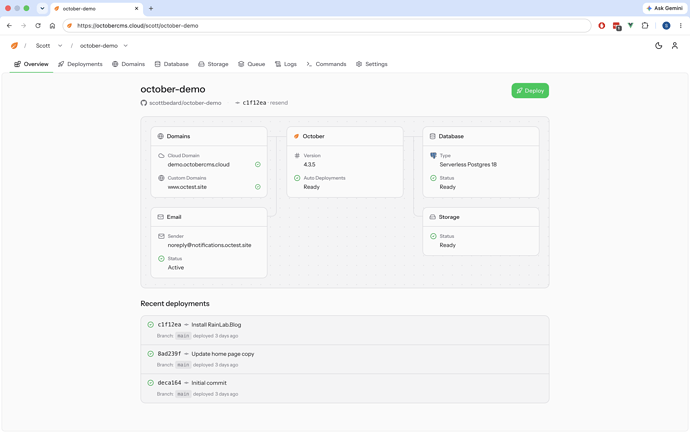Open the scottbedard/october-demo repository link
The image size is (690, 432).
click(185, 103)
